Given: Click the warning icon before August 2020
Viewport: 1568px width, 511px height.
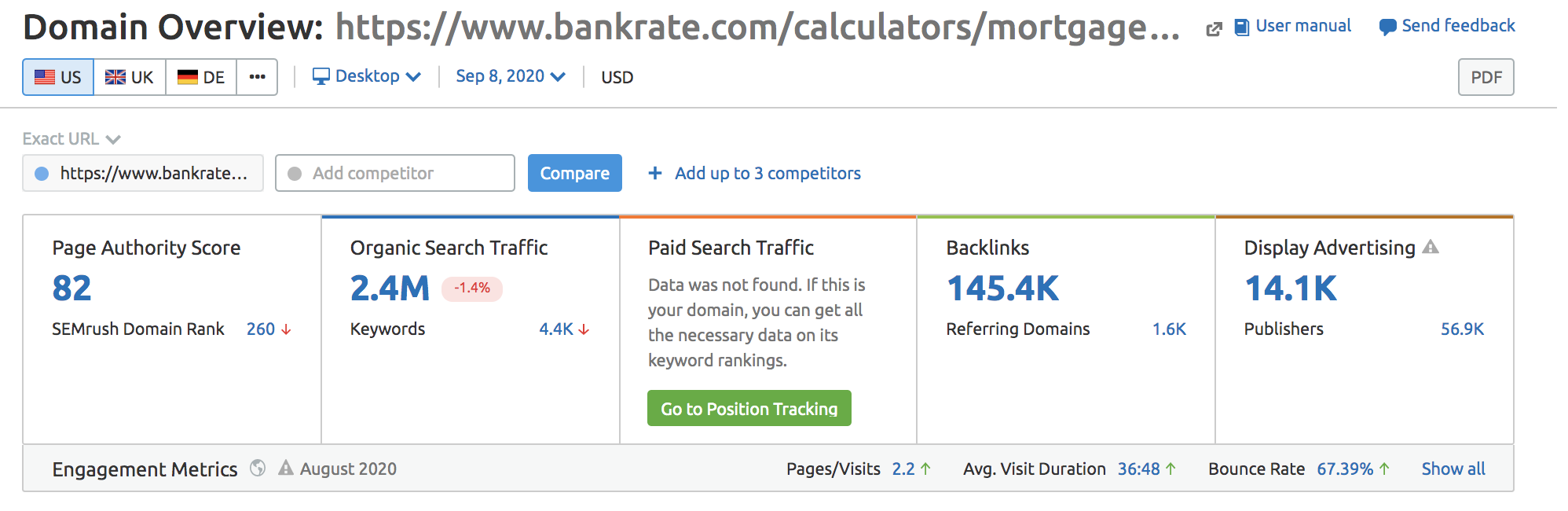Looking at the screenshot, I should [286, 468].
